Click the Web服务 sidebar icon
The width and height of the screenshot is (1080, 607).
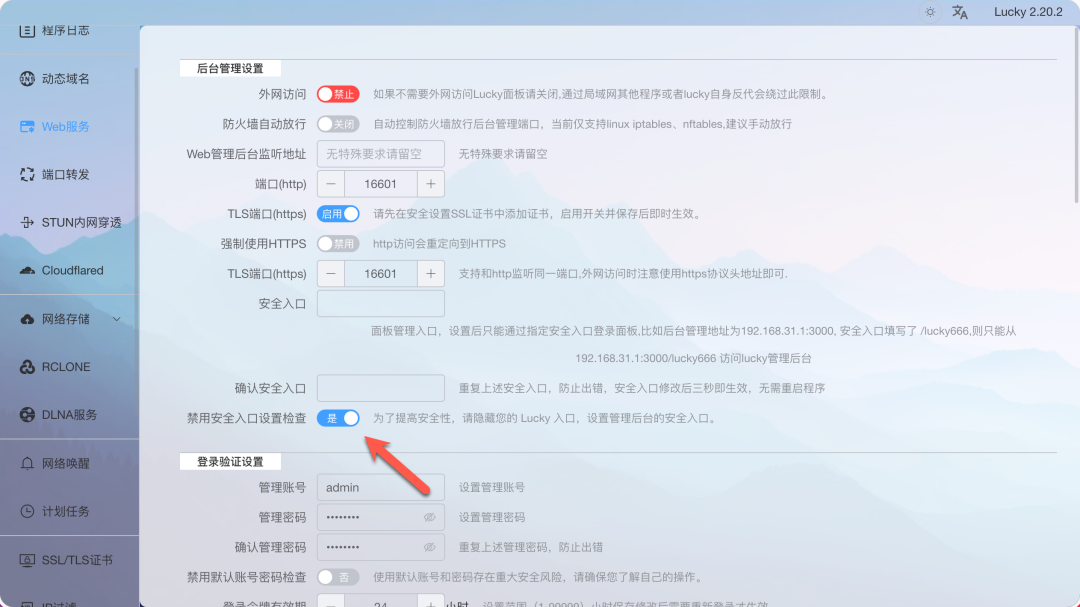(x=27, y=127)
